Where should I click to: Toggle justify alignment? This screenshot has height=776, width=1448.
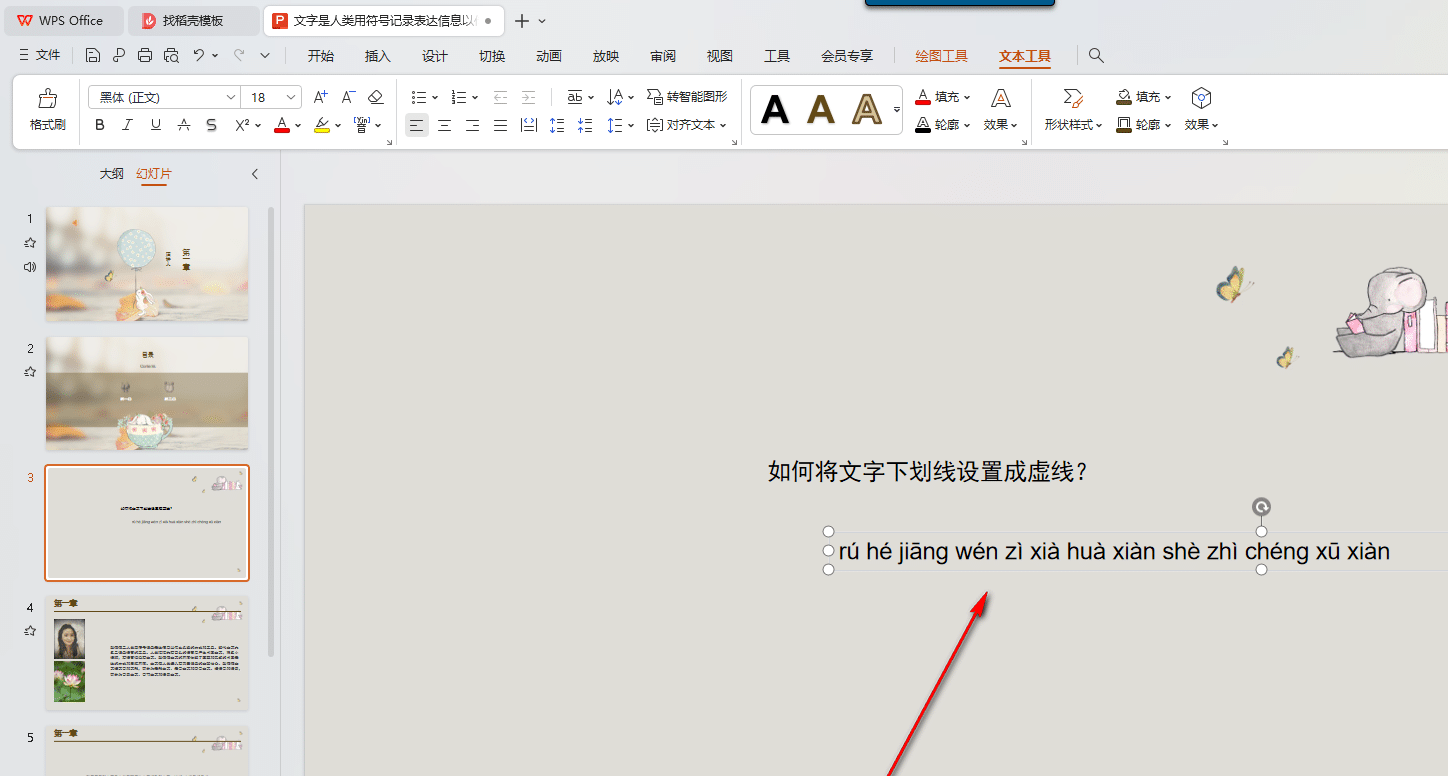click(501, 125)
